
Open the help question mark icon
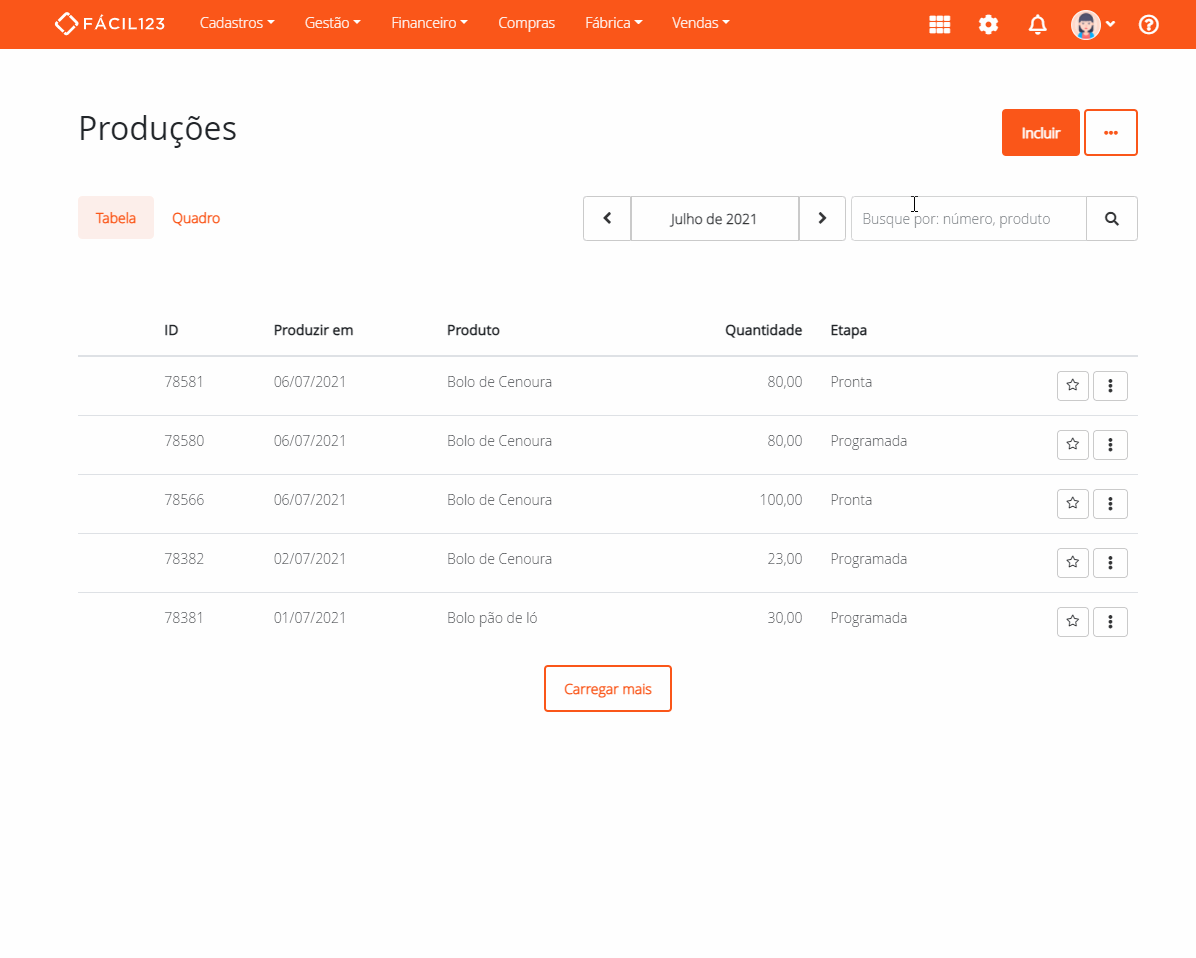click(x=1148, y=25)
